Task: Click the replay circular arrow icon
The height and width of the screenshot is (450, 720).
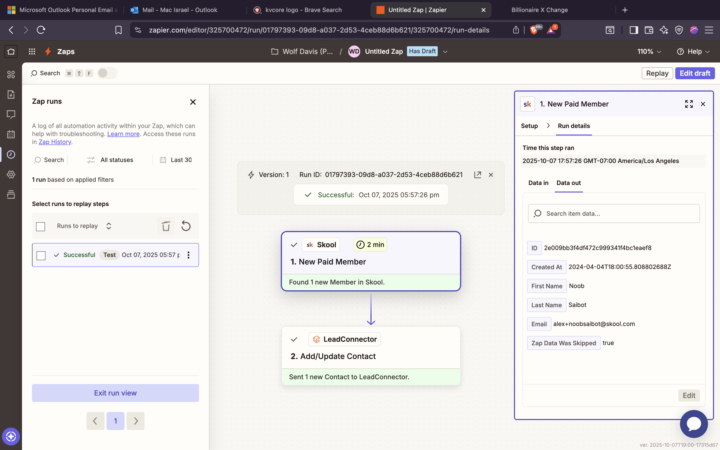Action: point(185,226)
